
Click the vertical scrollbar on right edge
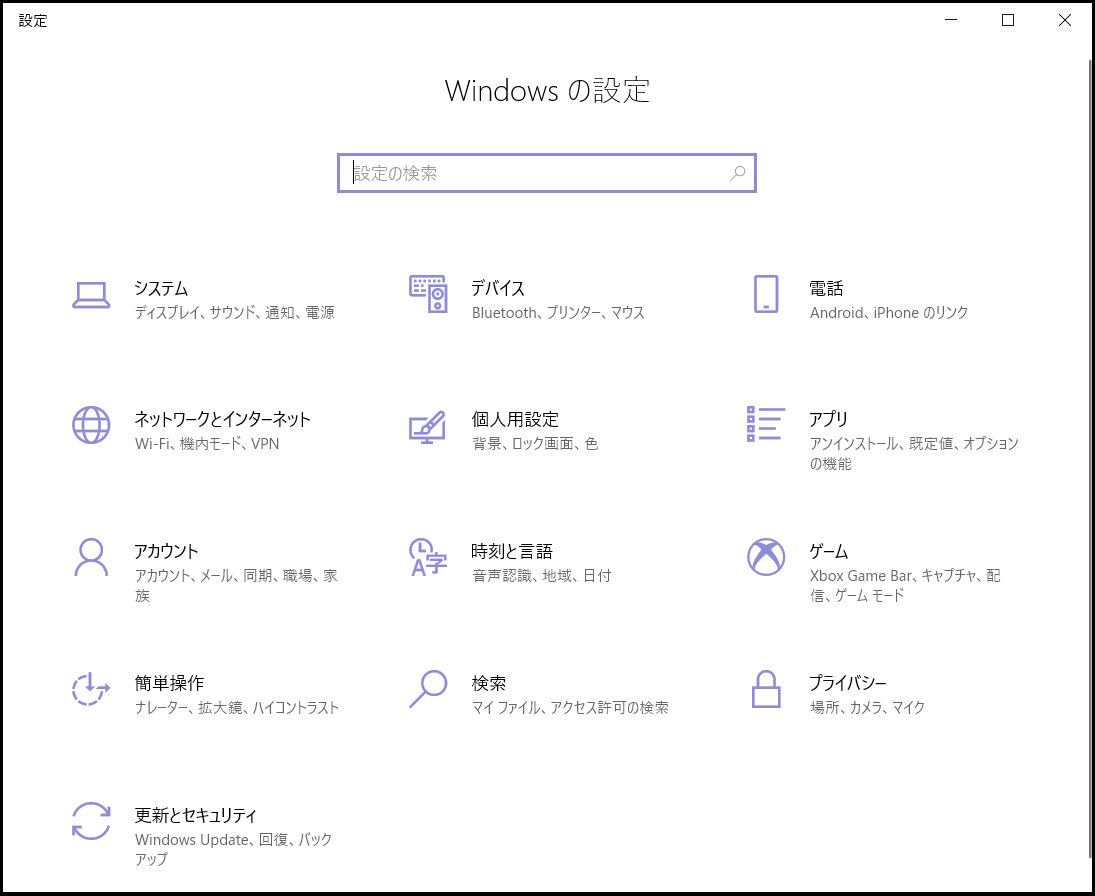(x=1090, y=450)
